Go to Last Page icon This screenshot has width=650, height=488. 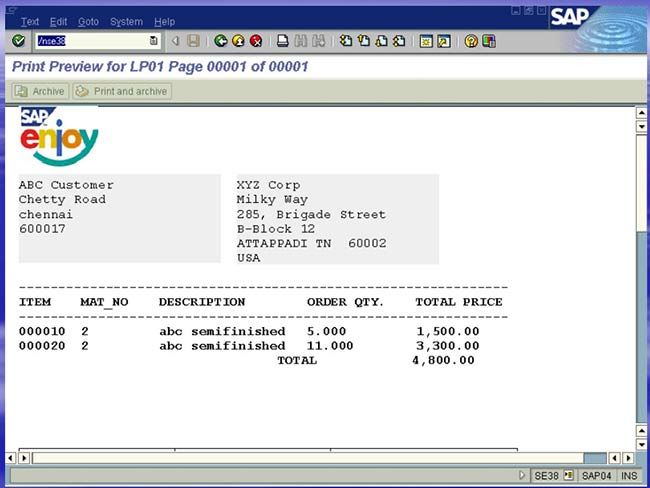pyautogui.click(x=399, y=41)
